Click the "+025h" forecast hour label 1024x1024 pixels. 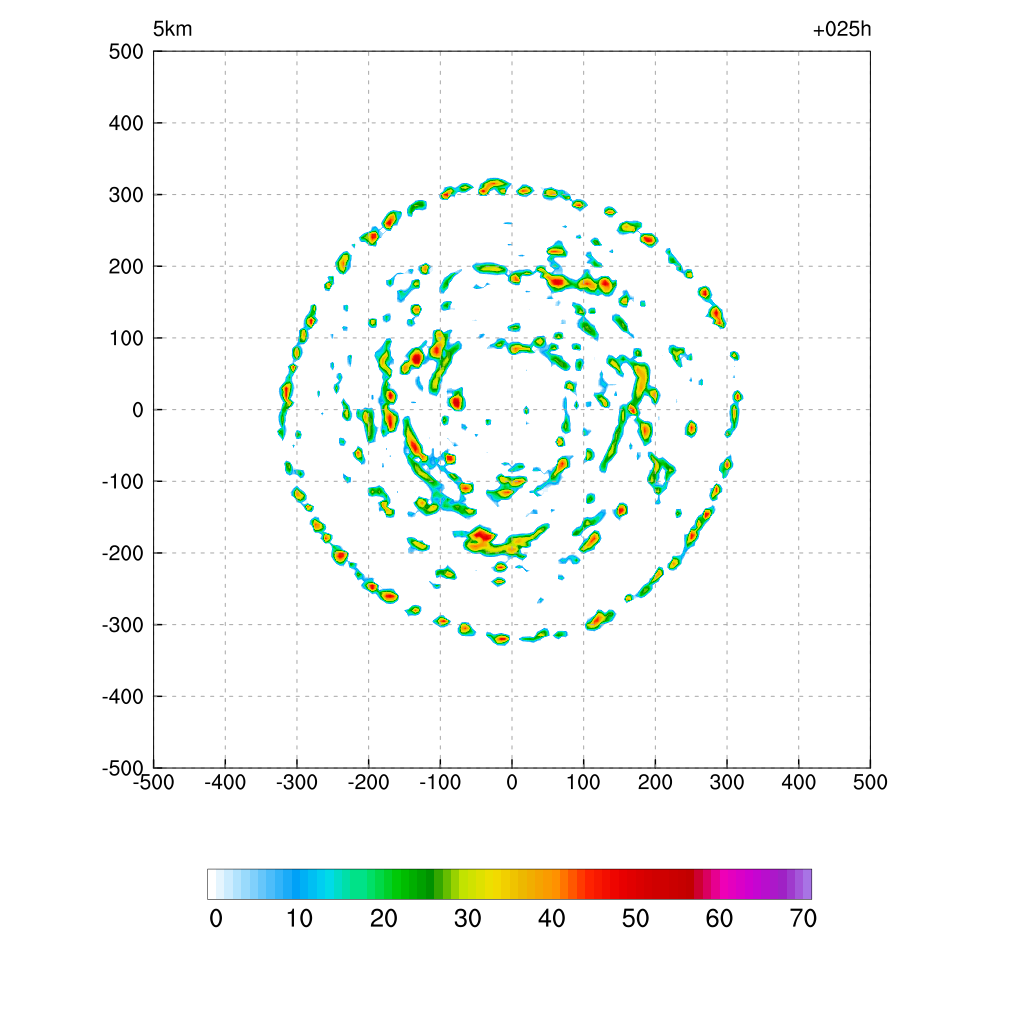click(x=842, y=29)
